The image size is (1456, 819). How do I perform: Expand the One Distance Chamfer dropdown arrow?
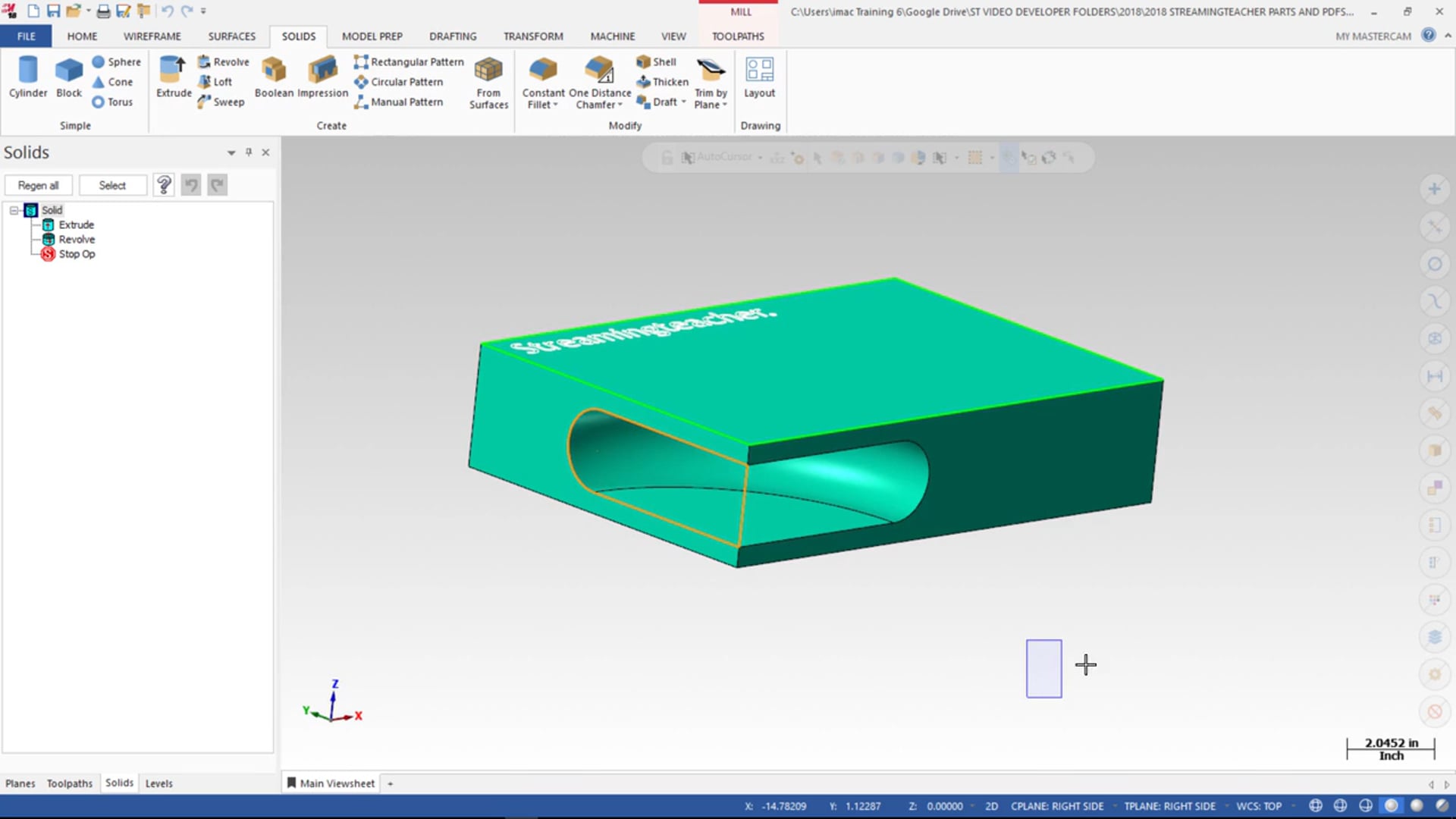tap(620, 105)
